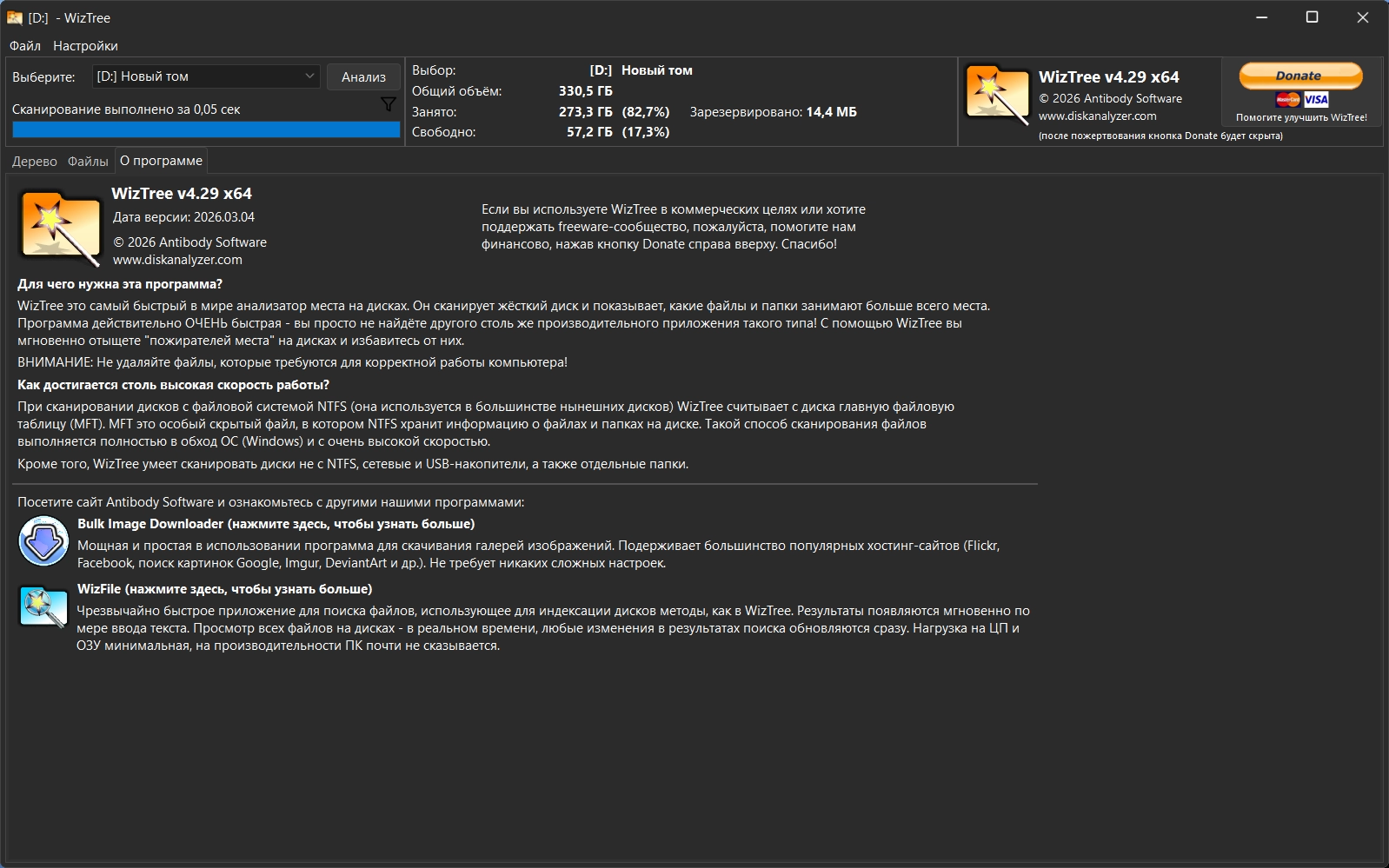Open www.diskanalyzer.com link in About tab
The height and width of the screenshot is (868, 1389).
tap(177, 260)
